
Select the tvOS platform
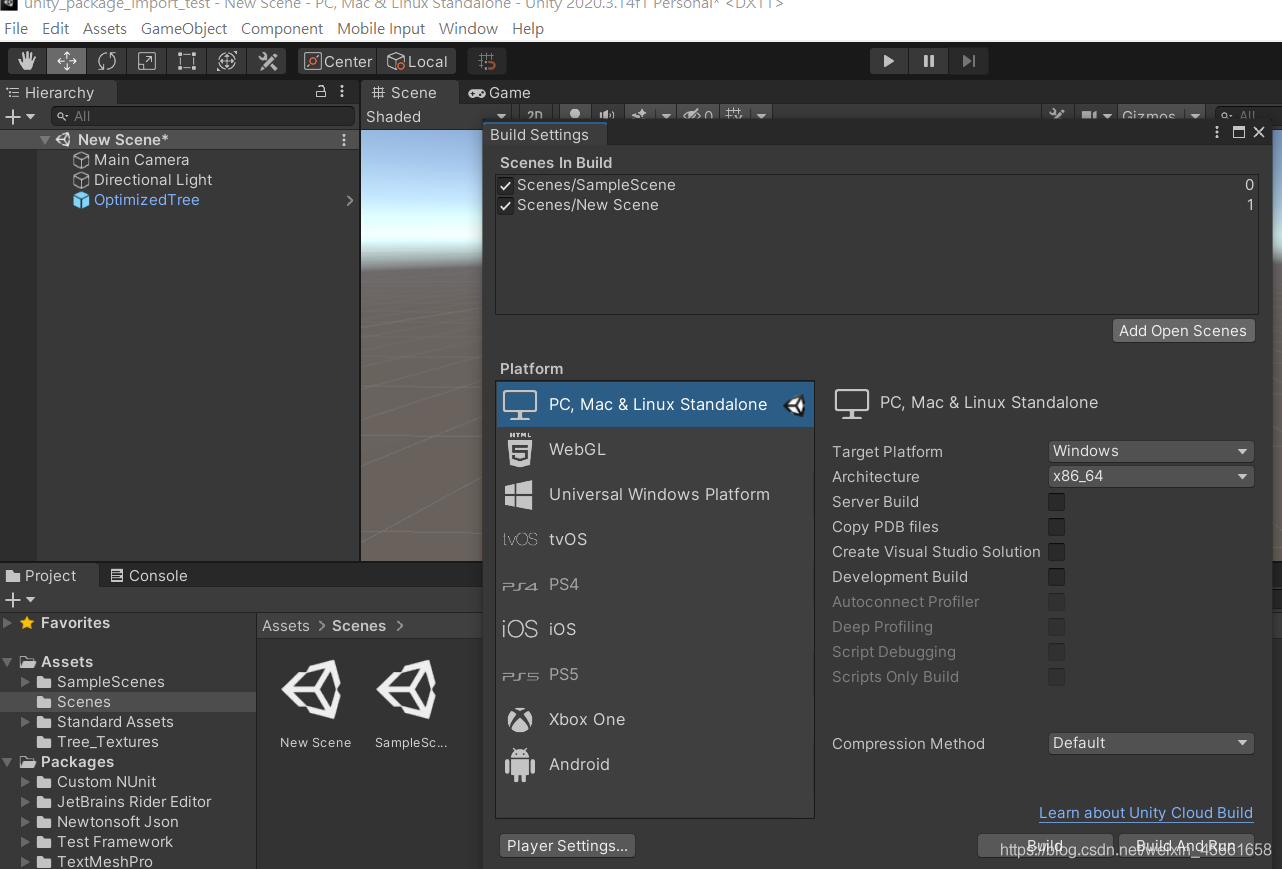tap(655, 539)
